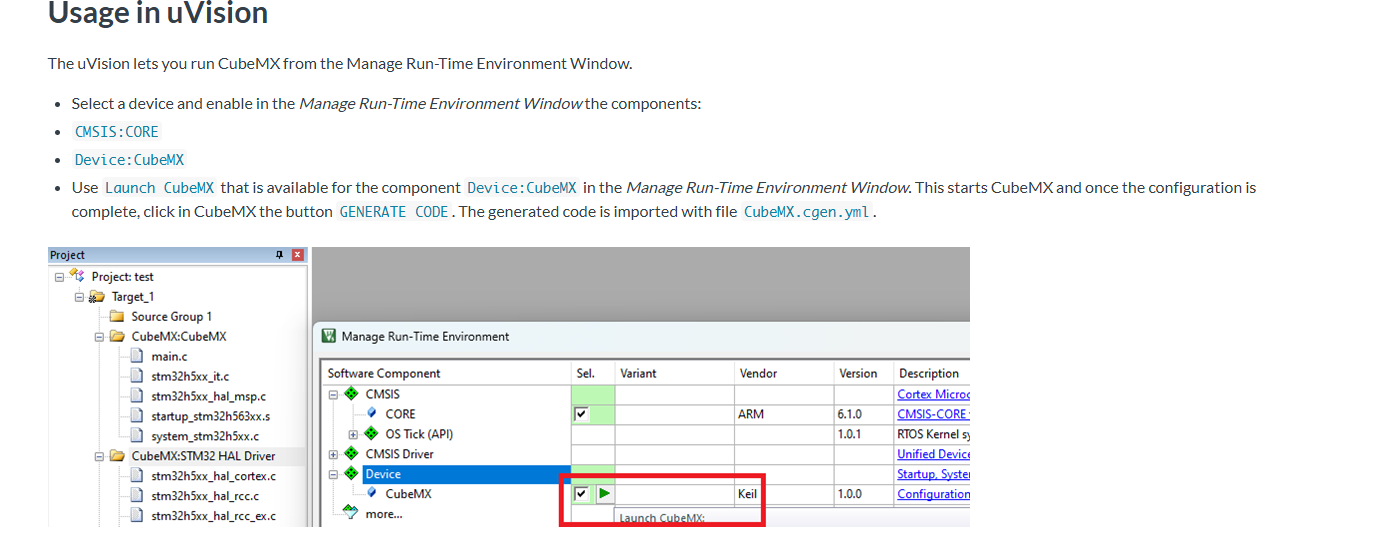
Task: Click the system_stm32h5xx.c file icon
Action: click(137, 436)
